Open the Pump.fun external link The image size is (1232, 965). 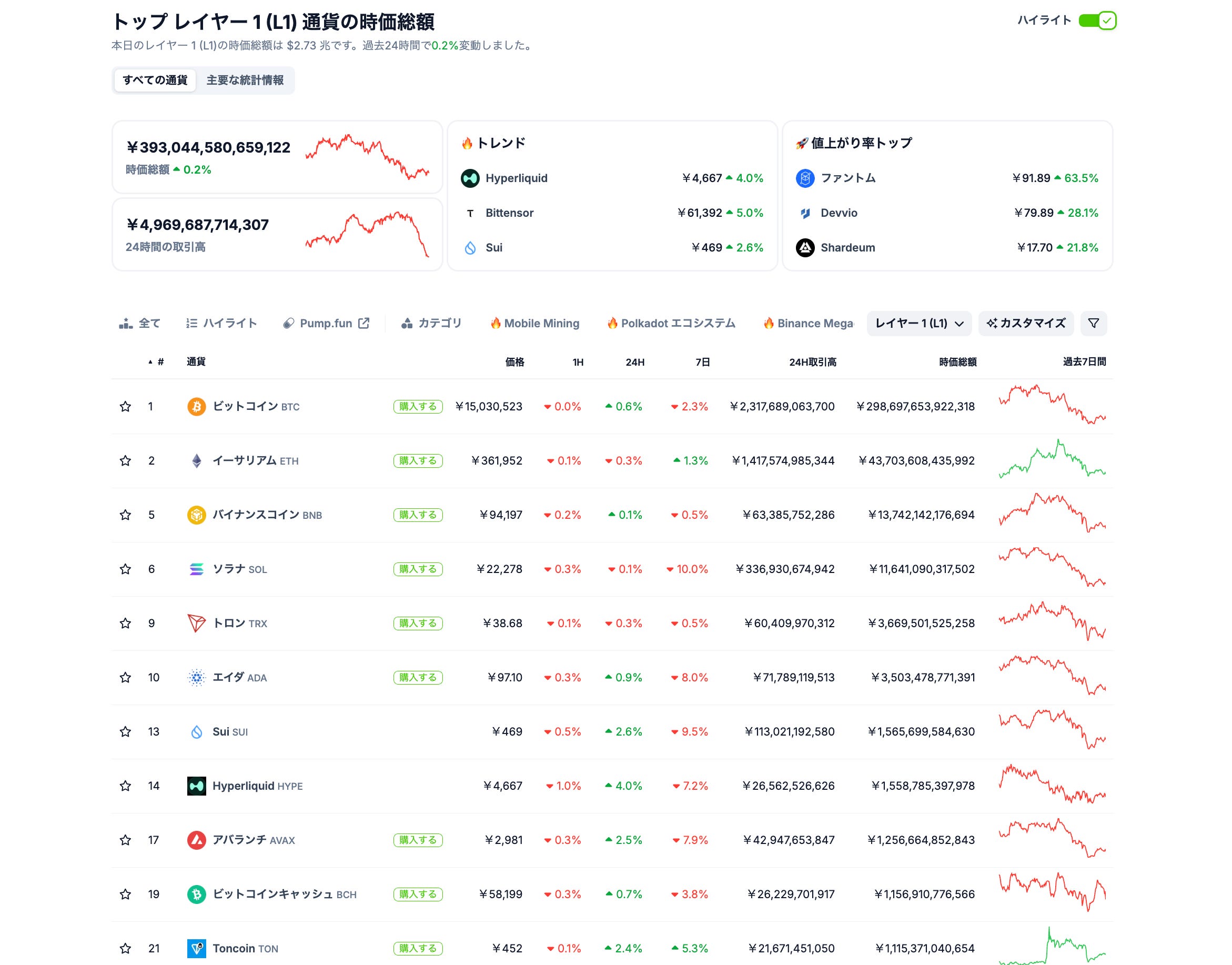(x=327, y=323)
